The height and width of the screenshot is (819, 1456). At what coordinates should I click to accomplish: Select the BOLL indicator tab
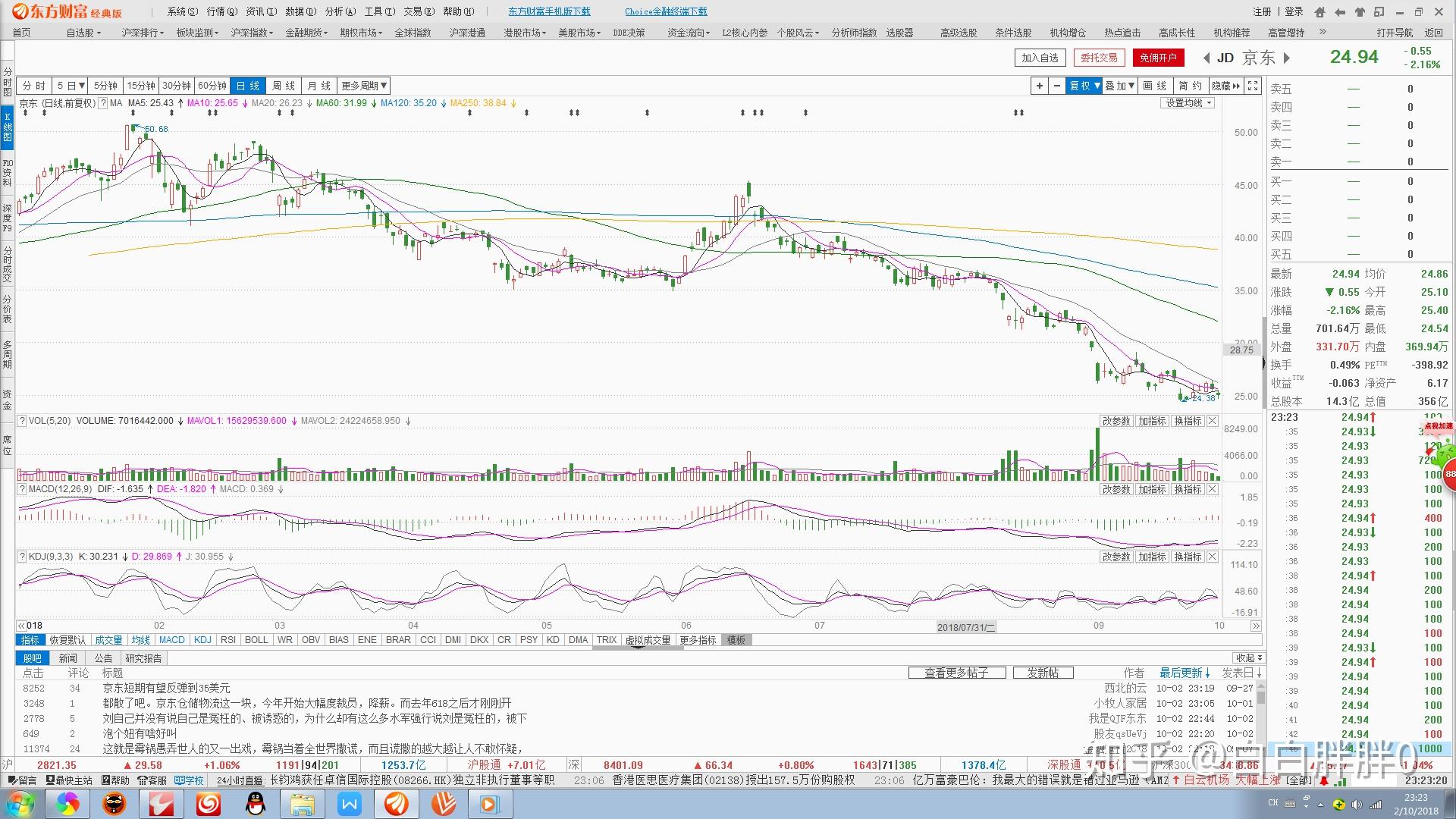256,640
